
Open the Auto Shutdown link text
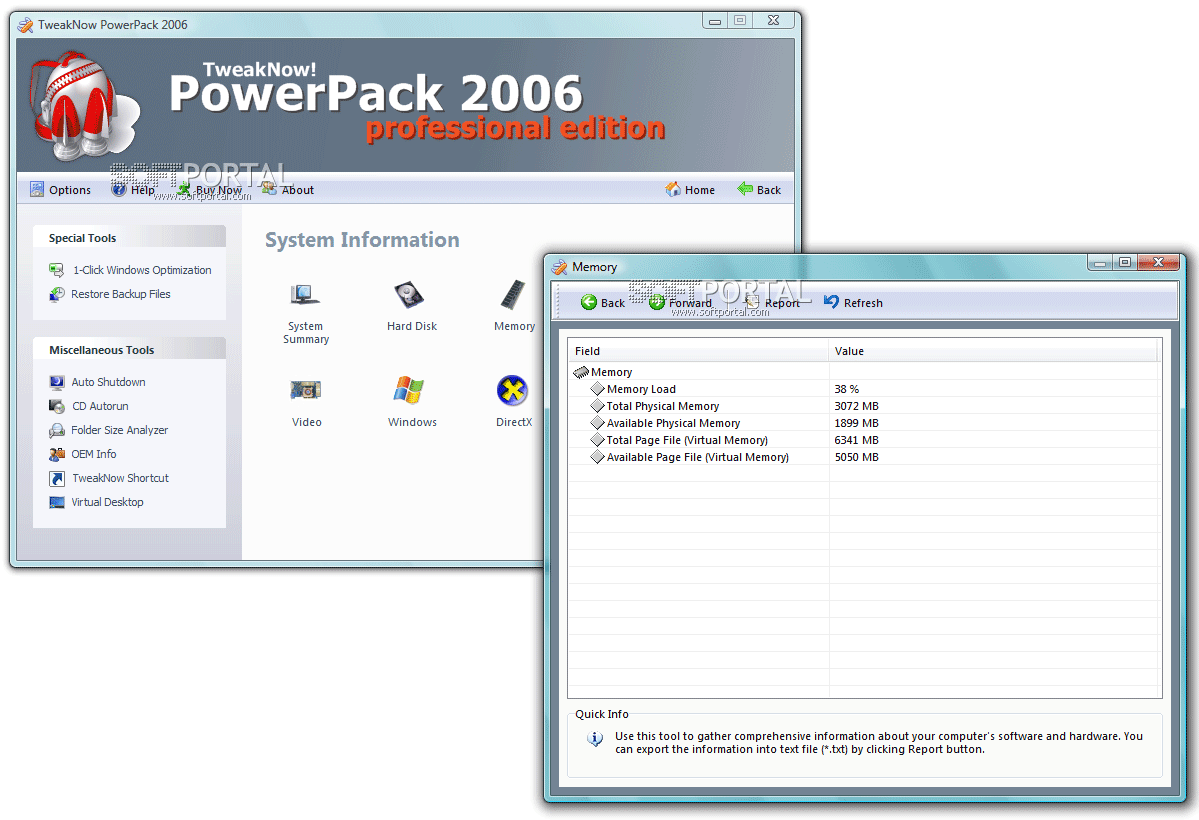(108, 382)
